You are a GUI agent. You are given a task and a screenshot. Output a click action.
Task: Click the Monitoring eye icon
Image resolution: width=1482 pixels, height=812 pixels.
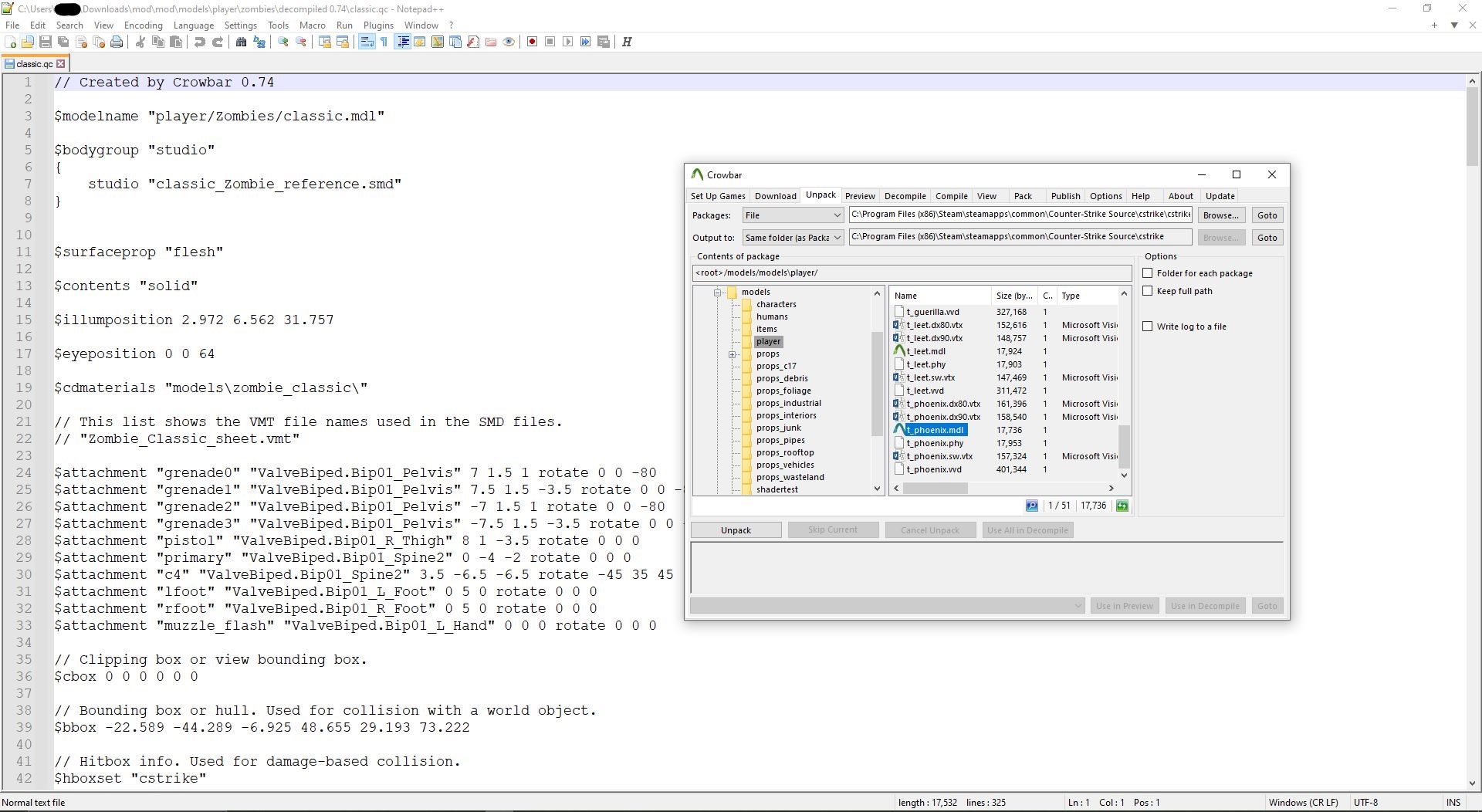click(x=509, y=42)
